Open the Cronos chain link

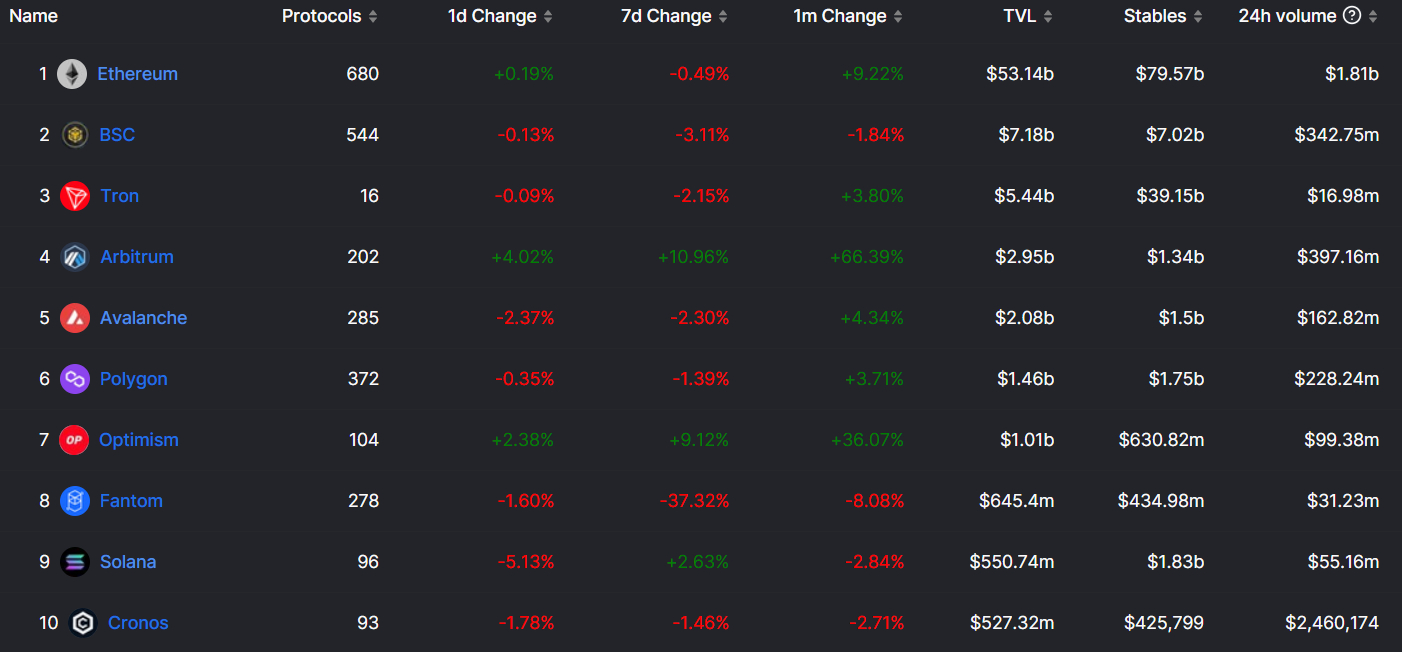coord(138,623)
